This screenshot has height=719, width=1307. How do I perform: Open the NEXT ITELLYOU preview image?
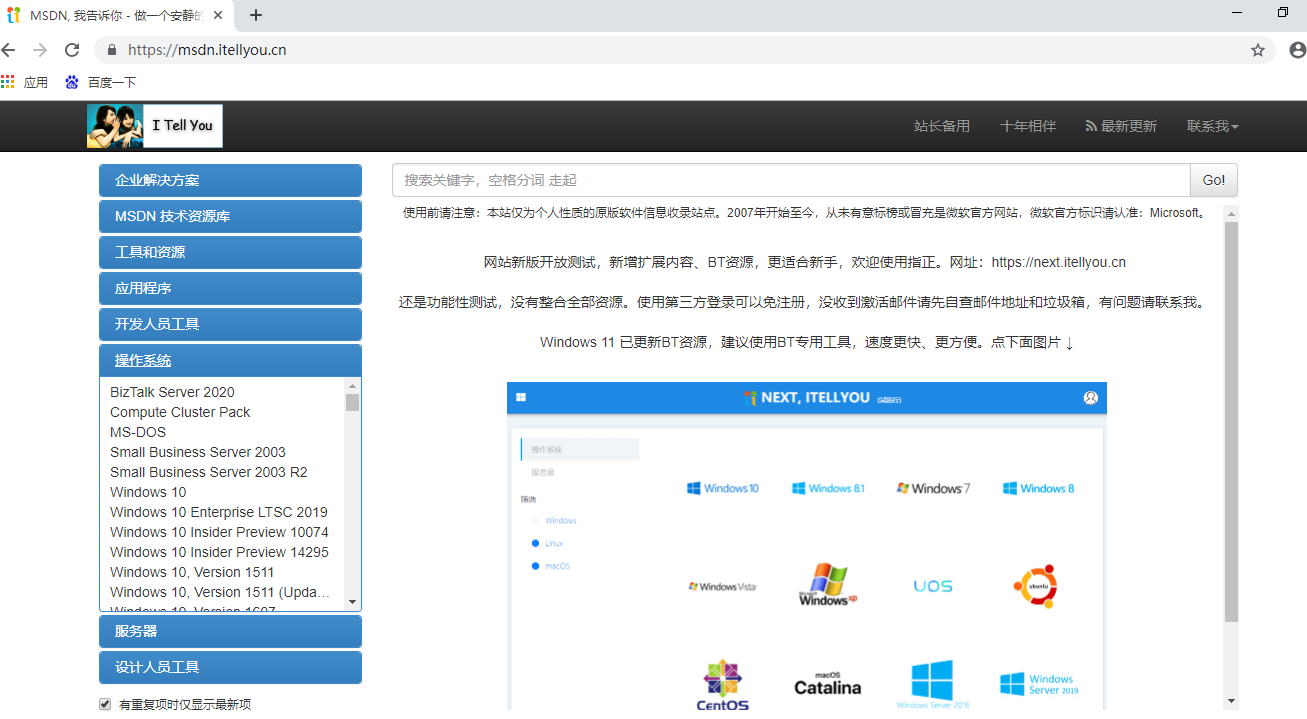coord(806,545)
